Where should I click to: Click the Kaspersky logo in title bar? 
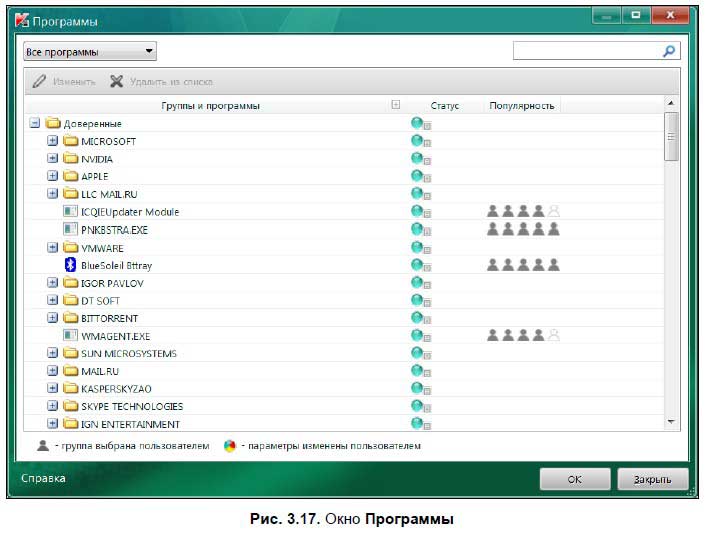coord(22,20)
